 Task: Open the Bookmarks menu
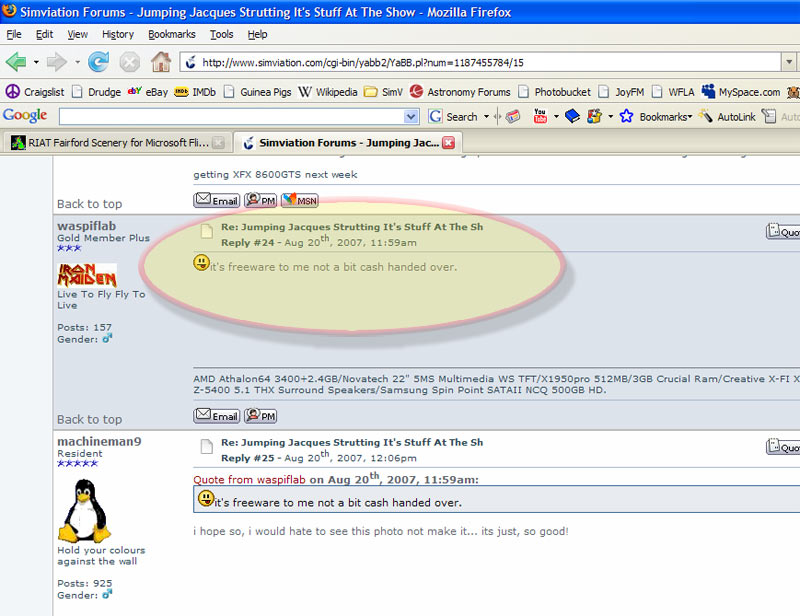(172, 34)
